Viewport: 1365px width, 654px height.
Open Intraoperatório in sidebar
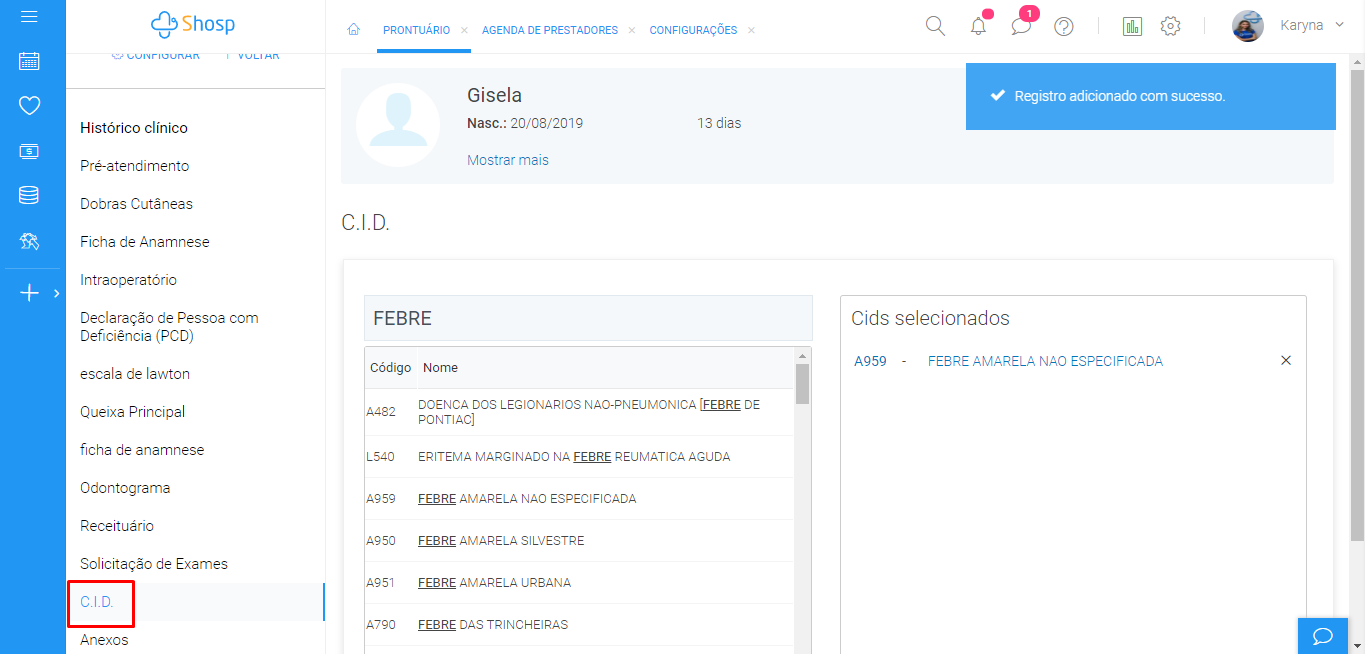[x=128, y=280]
